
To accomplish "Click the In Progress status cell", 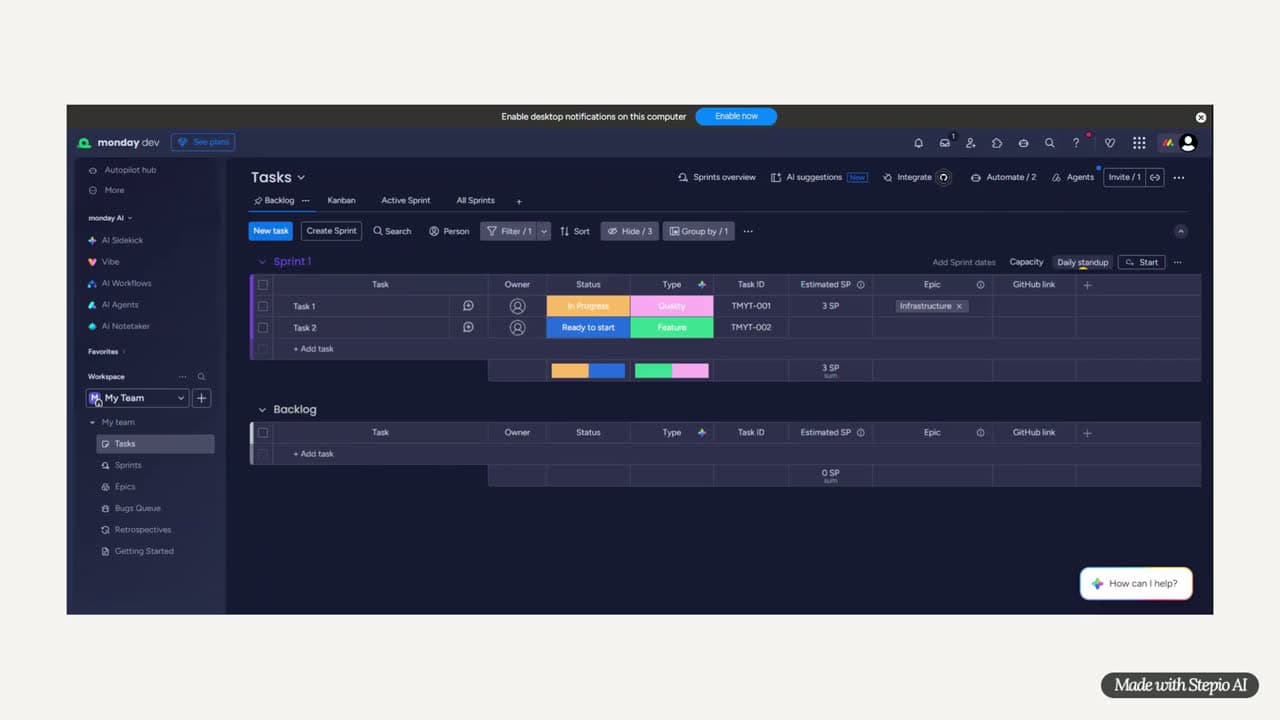I will 588,306.
